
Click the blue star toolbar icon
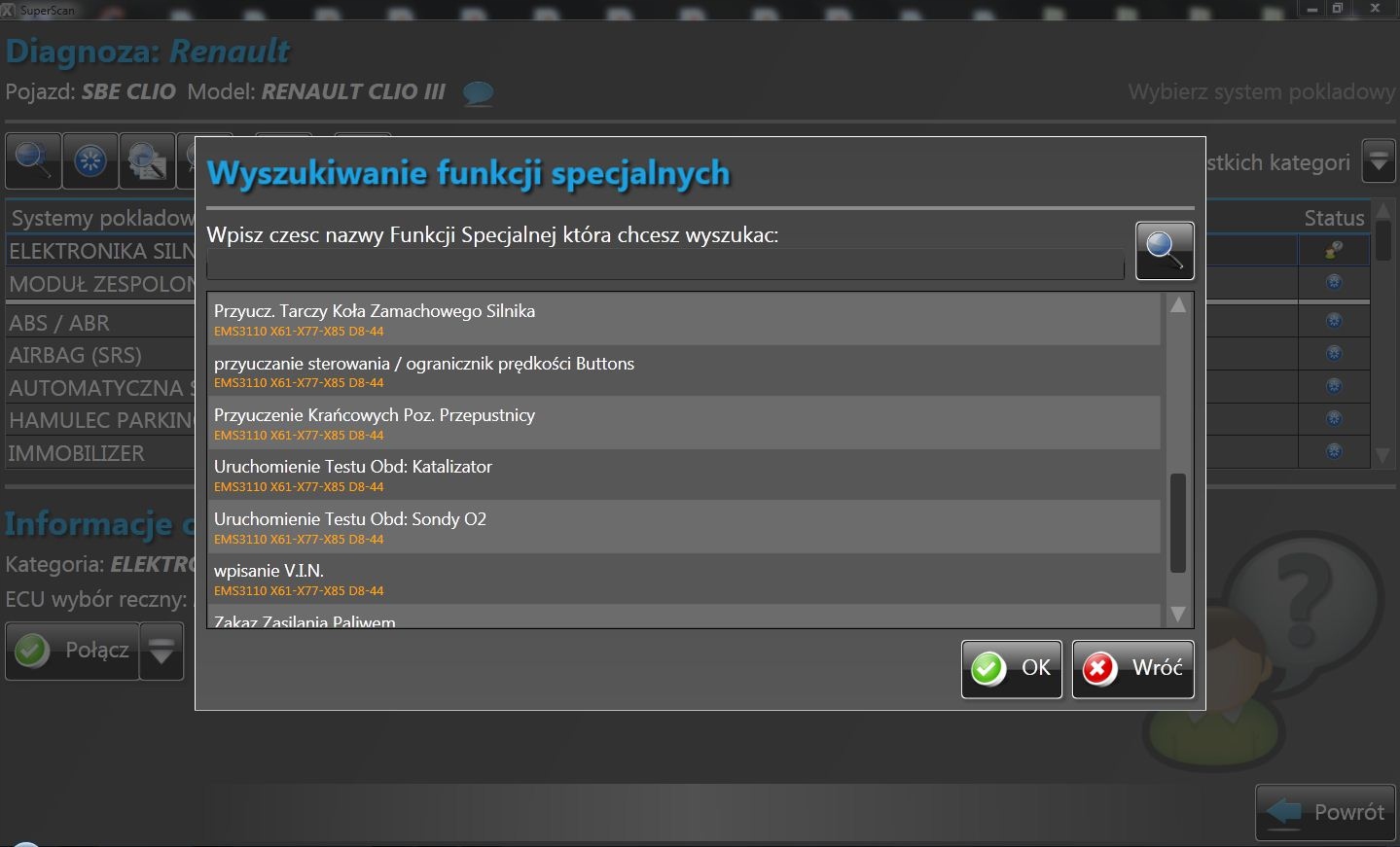pos(90,160)
